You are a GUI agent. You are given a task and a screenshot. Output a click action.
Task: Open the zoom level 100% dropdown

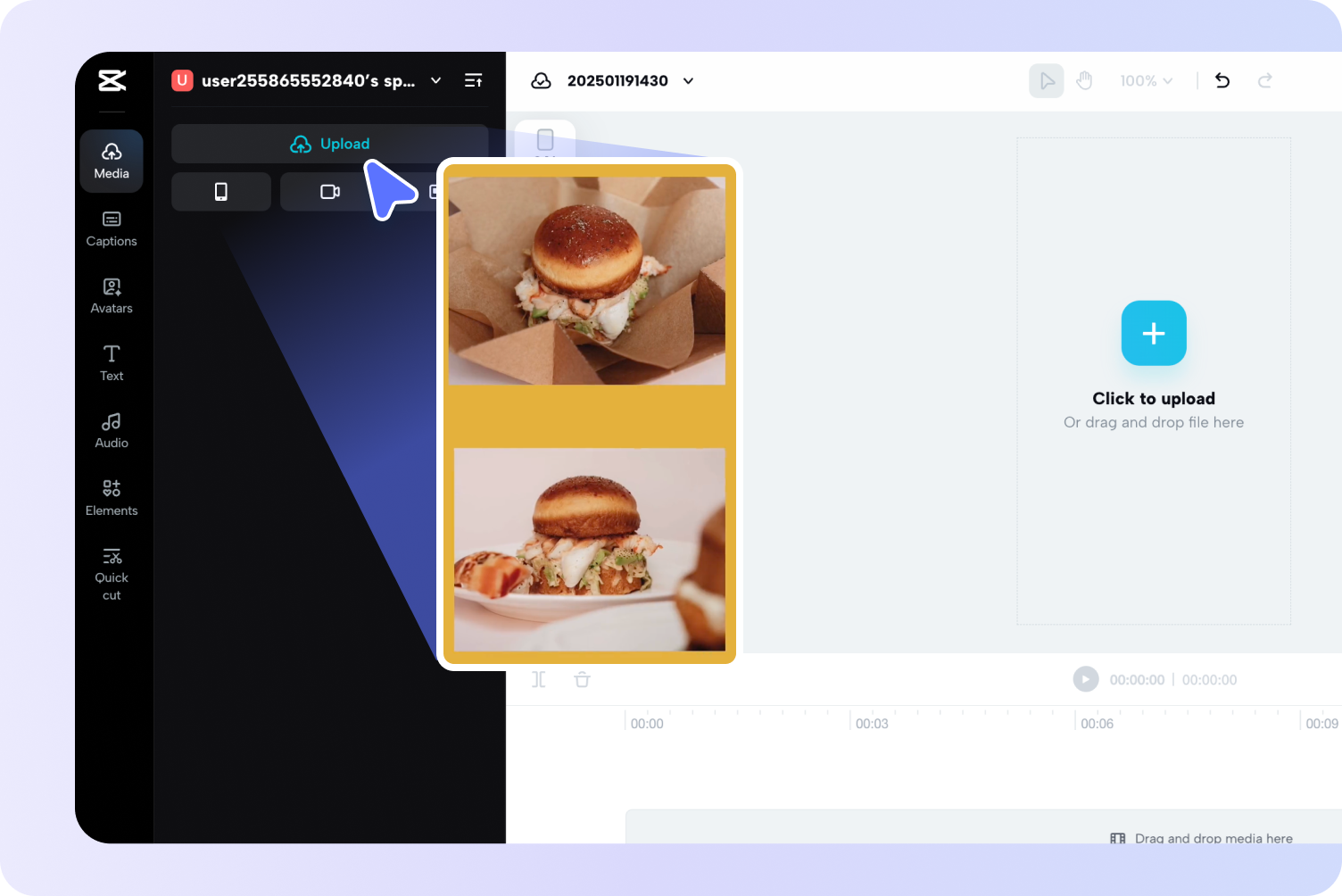tap(1146, 80)
